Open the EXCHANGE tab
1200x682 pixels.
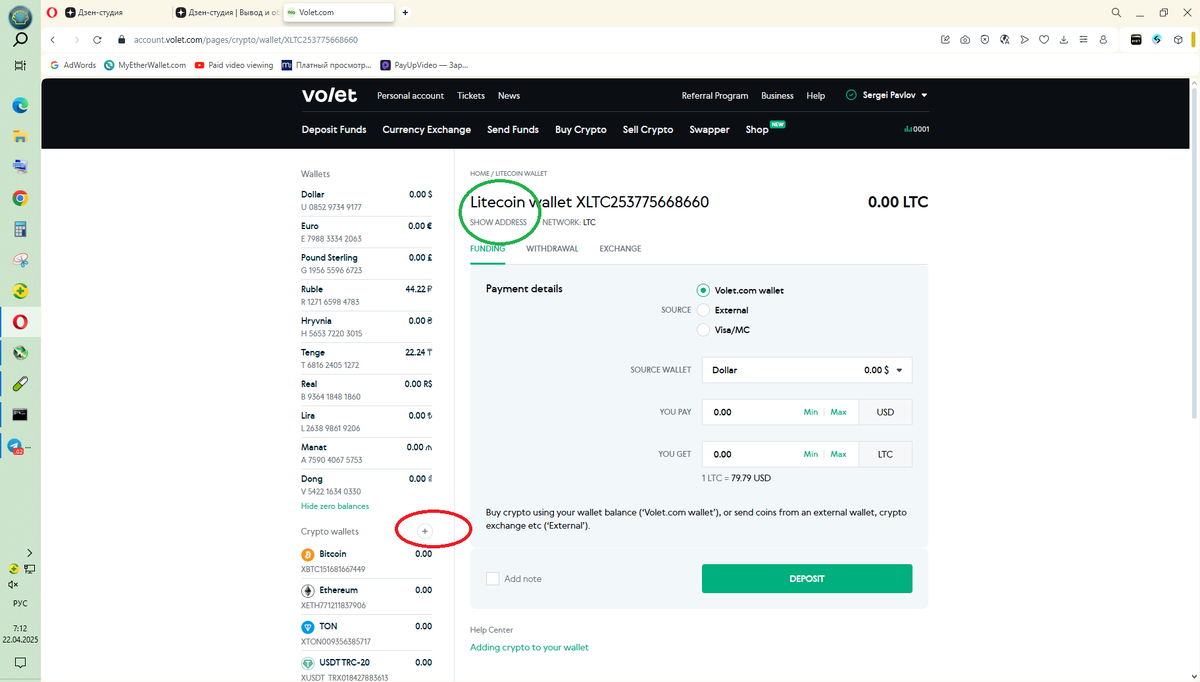[x=619, y=248]
